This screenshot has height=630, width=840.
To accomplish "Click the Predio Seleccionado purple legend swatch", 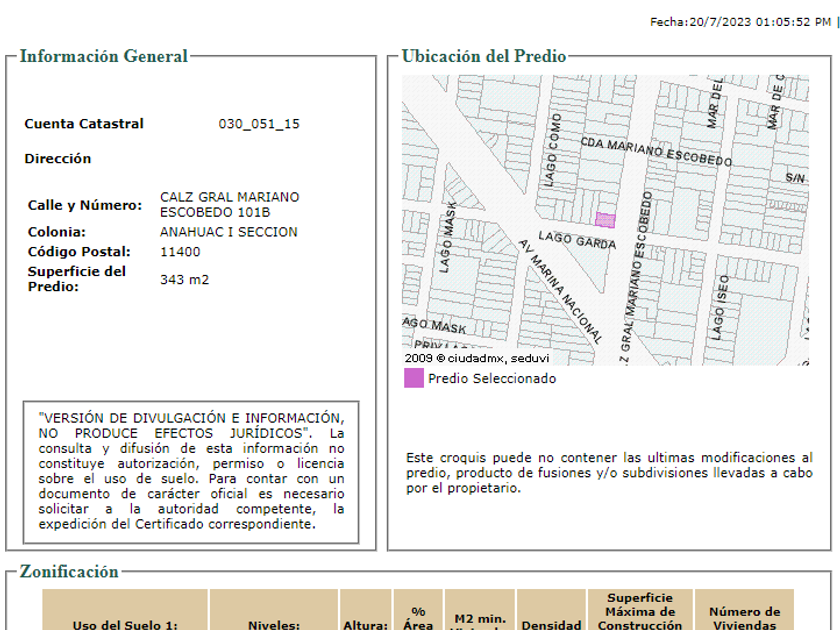I will click(414, 378).
